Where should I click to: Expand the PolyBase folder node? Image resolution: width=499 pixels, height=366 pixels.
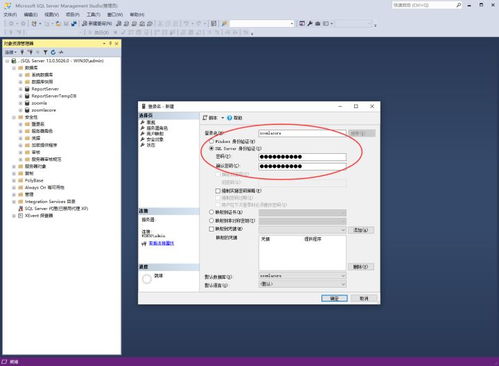14,181
